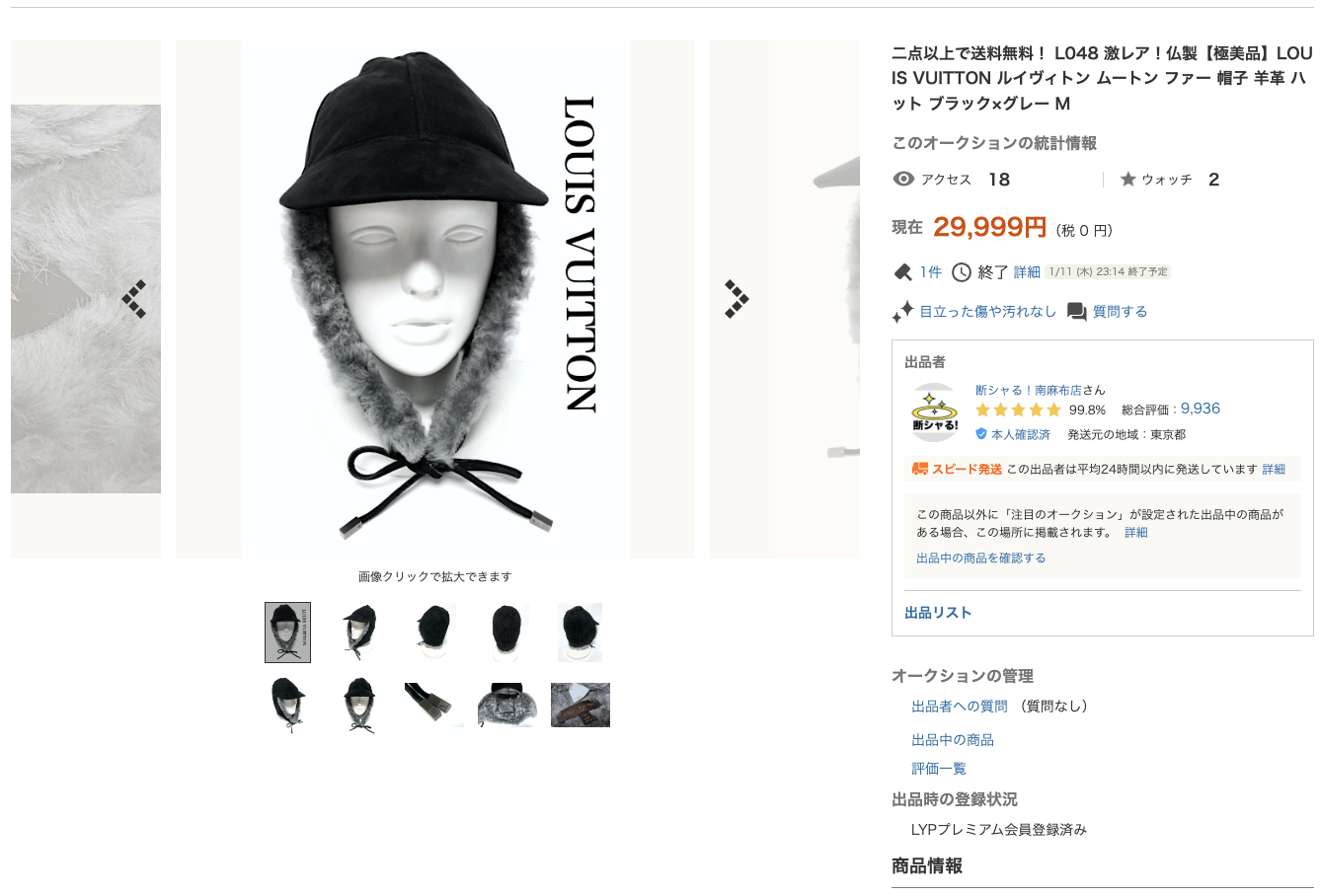Select the brown label tag thumbnail
1320x896 pixels.
(x=581, y=705)
